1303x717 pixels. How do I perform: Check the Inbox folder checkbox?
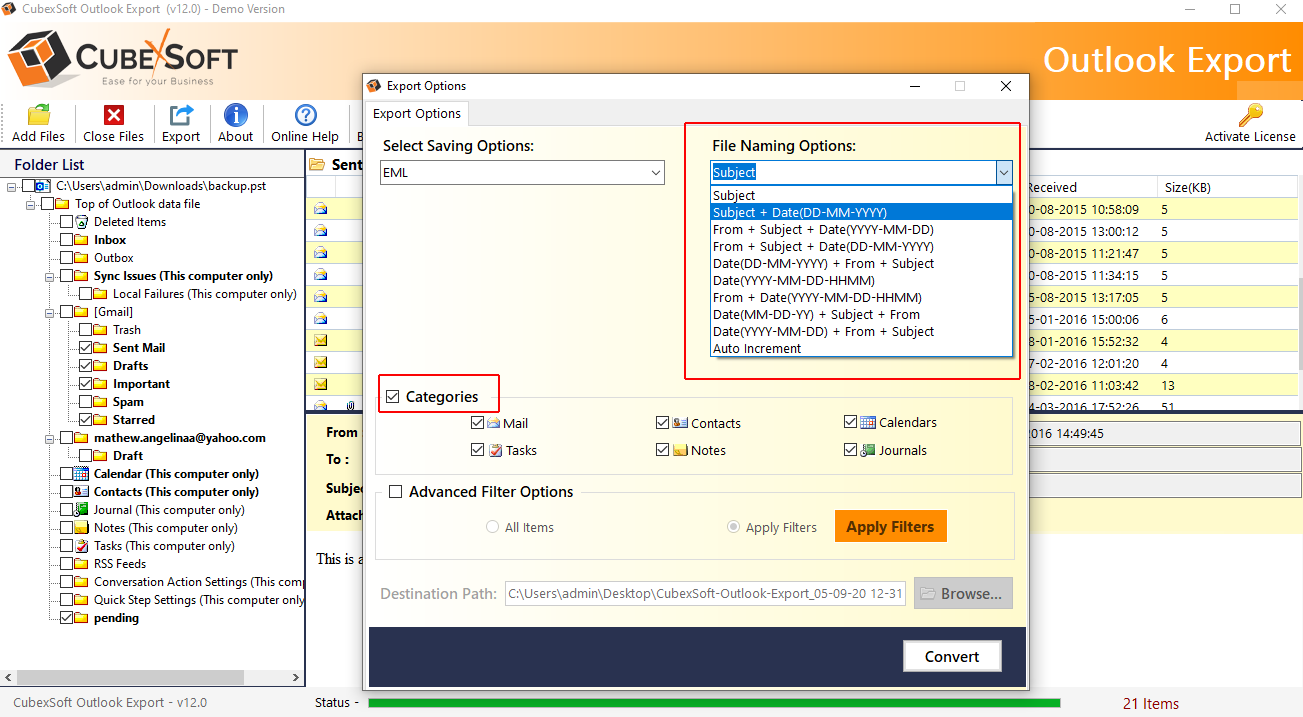pos(66,240)
